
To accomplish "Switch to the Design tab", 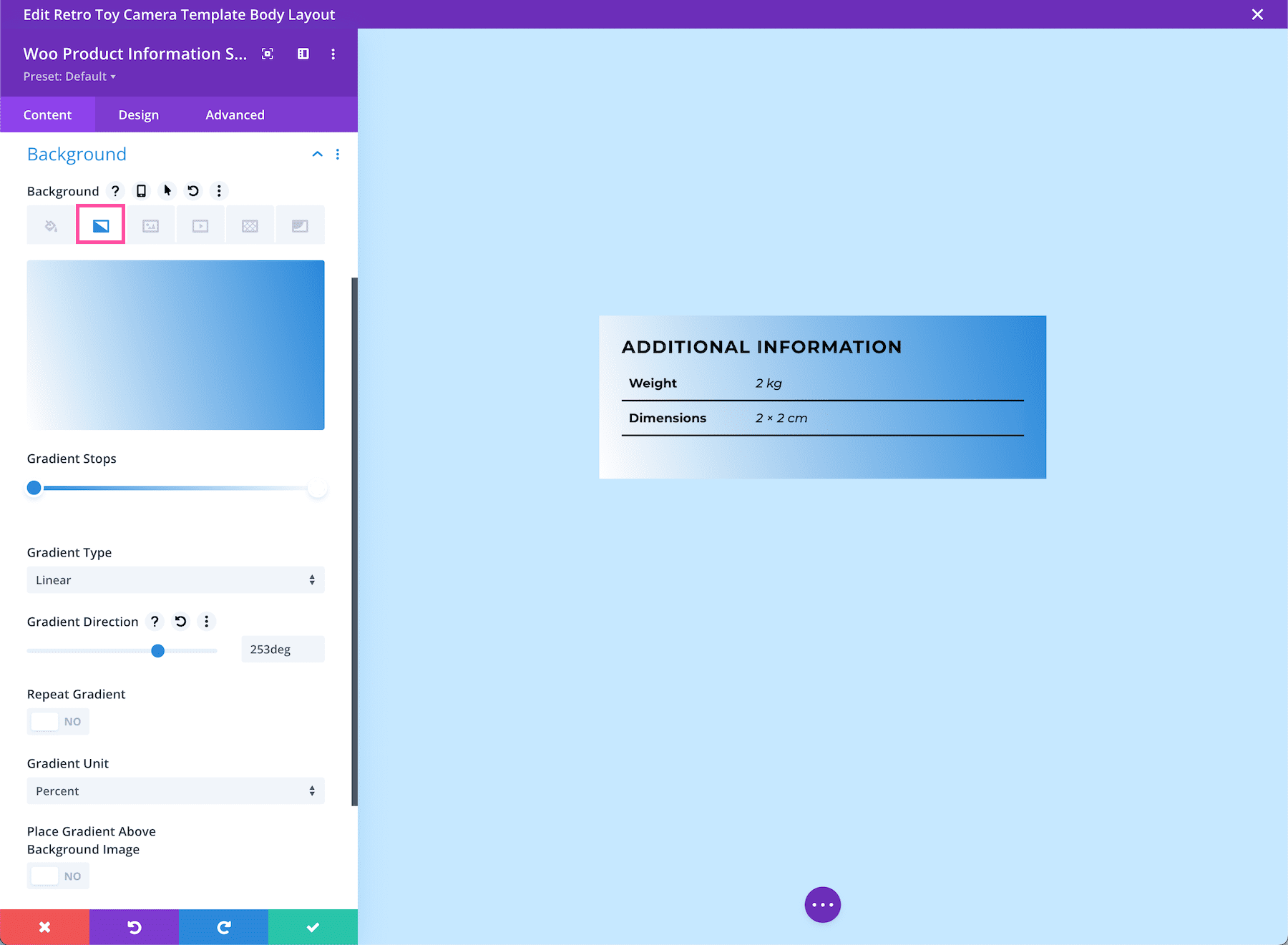I will coord(137,114).
